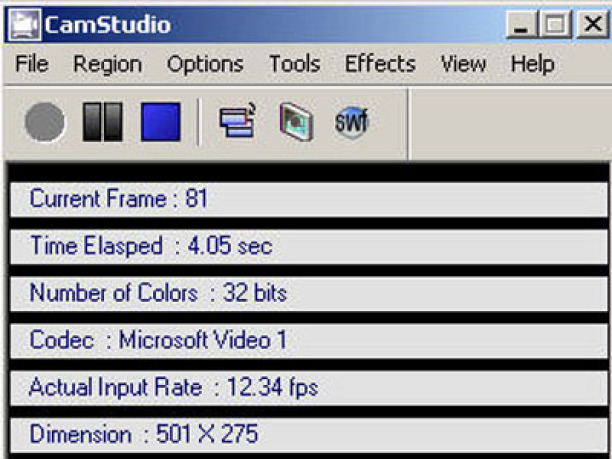The image size is (612, 459).
Task: Click the 'Number of Colors : 32 bits' row
Action: click(x=309, y=294)
